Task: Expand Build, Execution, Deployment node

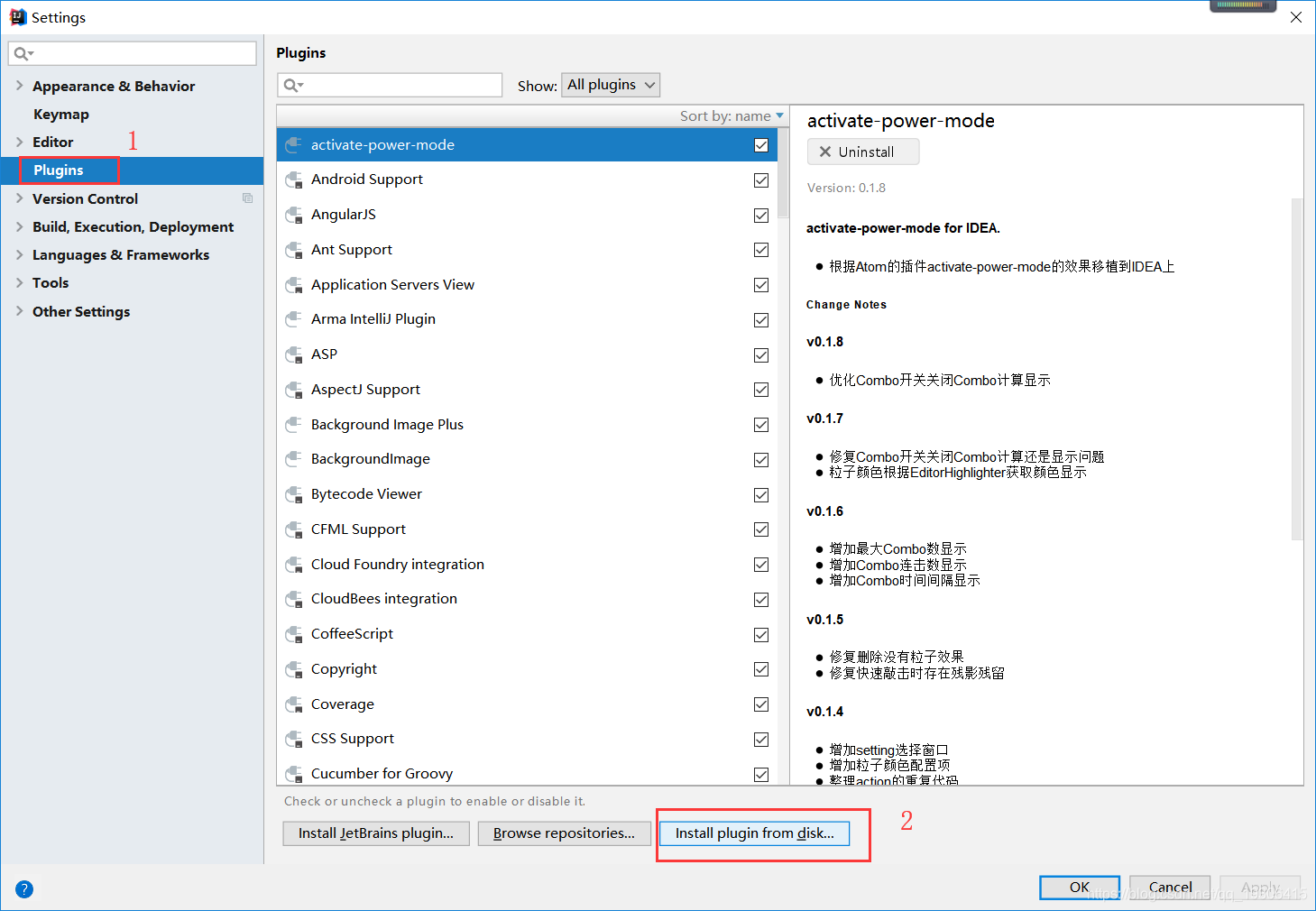Action: coord(19,226)
